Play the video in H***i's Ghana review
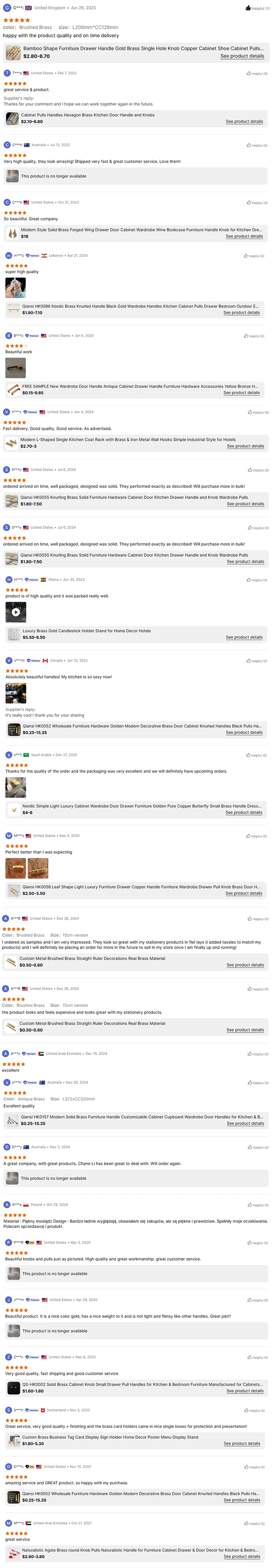276x1568 pixels. [x=16, y=612]
